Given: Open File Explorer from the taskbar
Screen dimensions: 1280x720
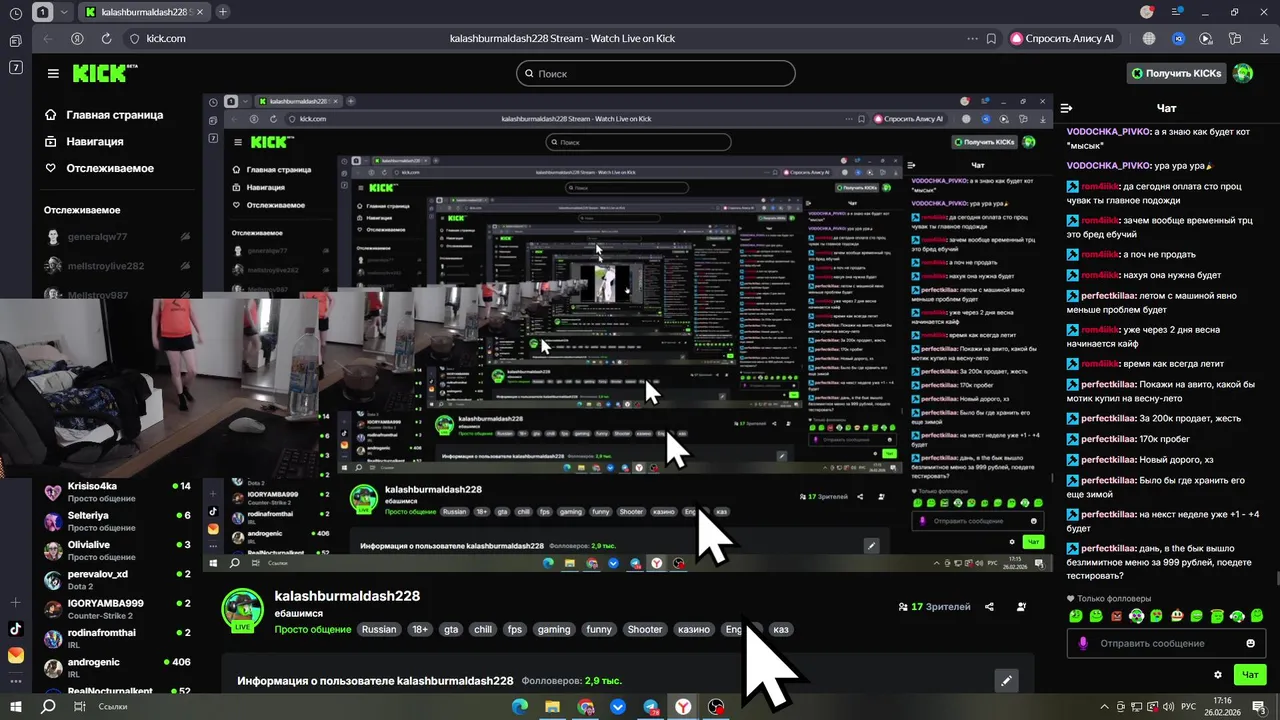Looking at the screenshot, I should point(553,706).
